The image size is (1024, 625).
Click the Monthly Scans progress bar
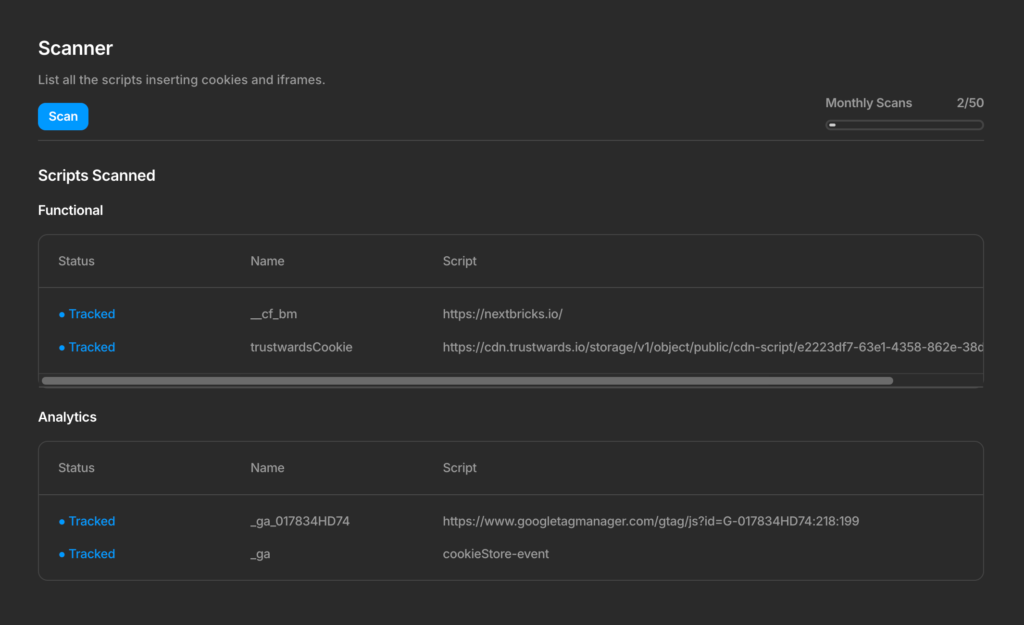coord(904,125)
